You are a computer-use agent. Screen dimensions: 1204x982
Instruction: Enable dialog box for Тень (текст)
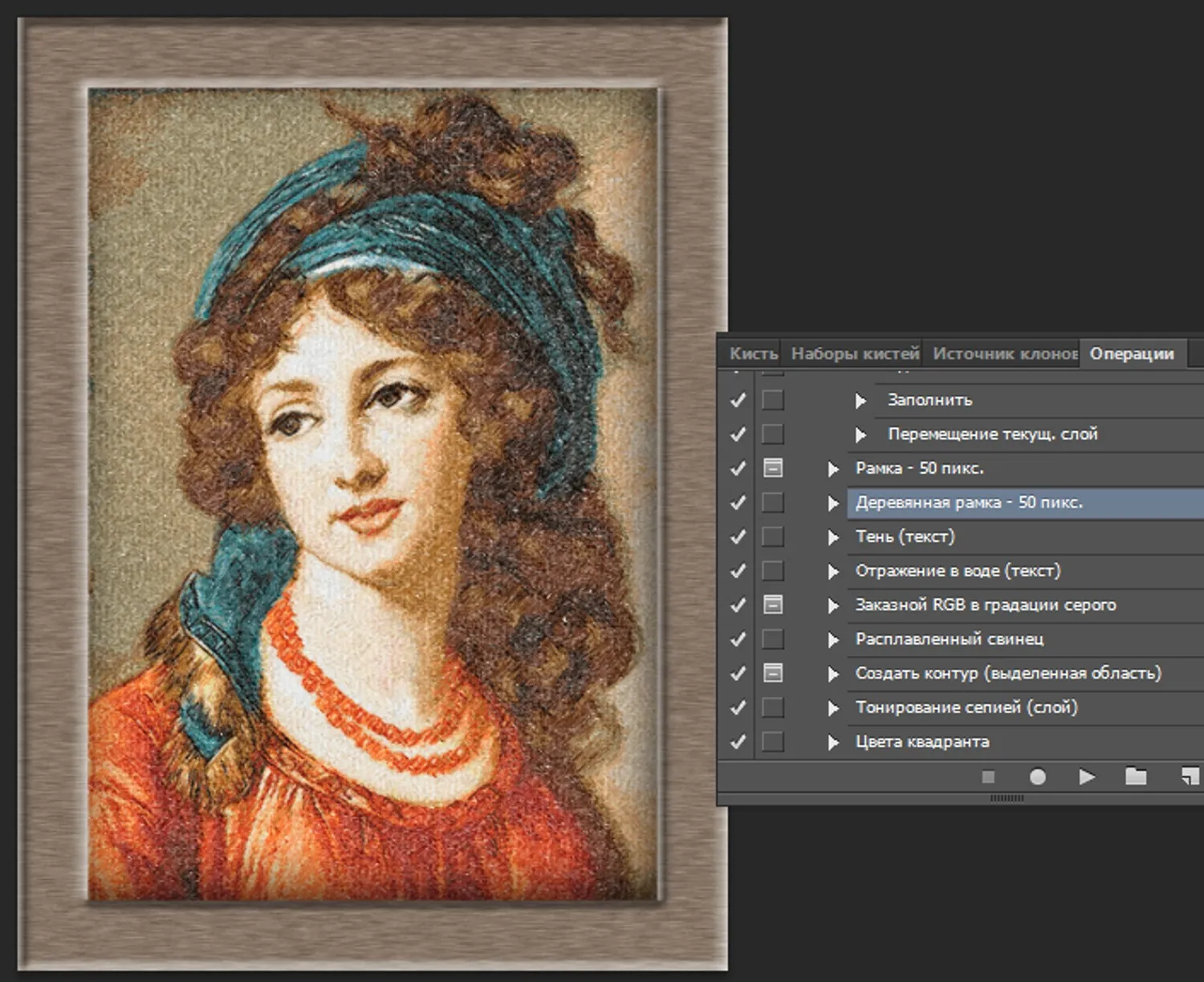(x=772, y=536)
